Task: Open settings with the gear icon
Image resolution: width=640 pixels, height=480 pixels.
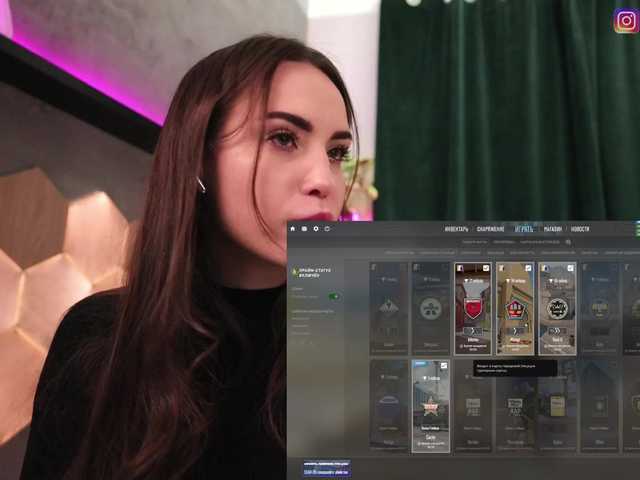Action: (x=316, y=229)
